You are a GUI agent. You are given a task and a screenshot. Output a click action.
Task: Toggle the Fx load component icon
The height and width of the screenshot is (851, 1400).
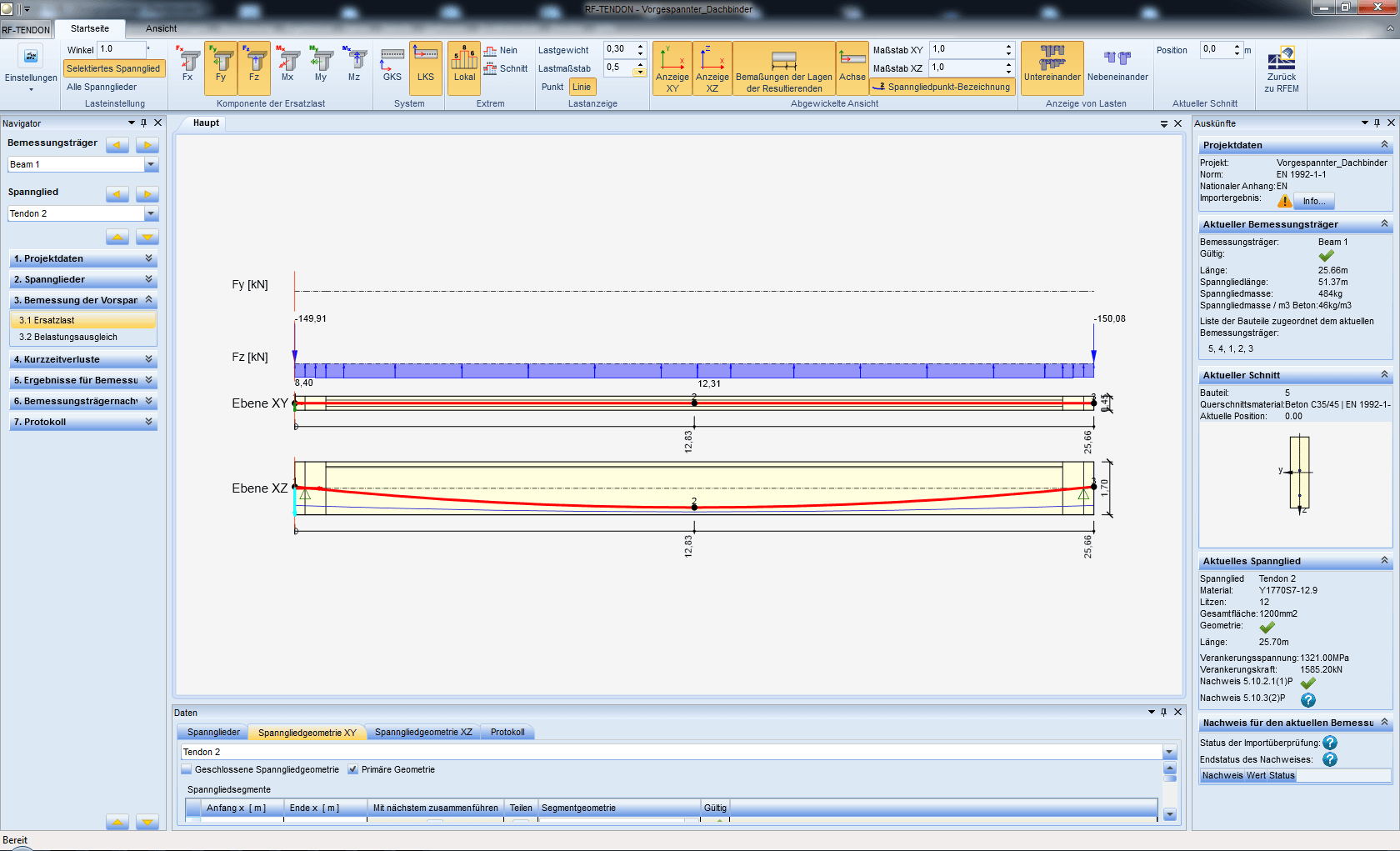point(187,64)
